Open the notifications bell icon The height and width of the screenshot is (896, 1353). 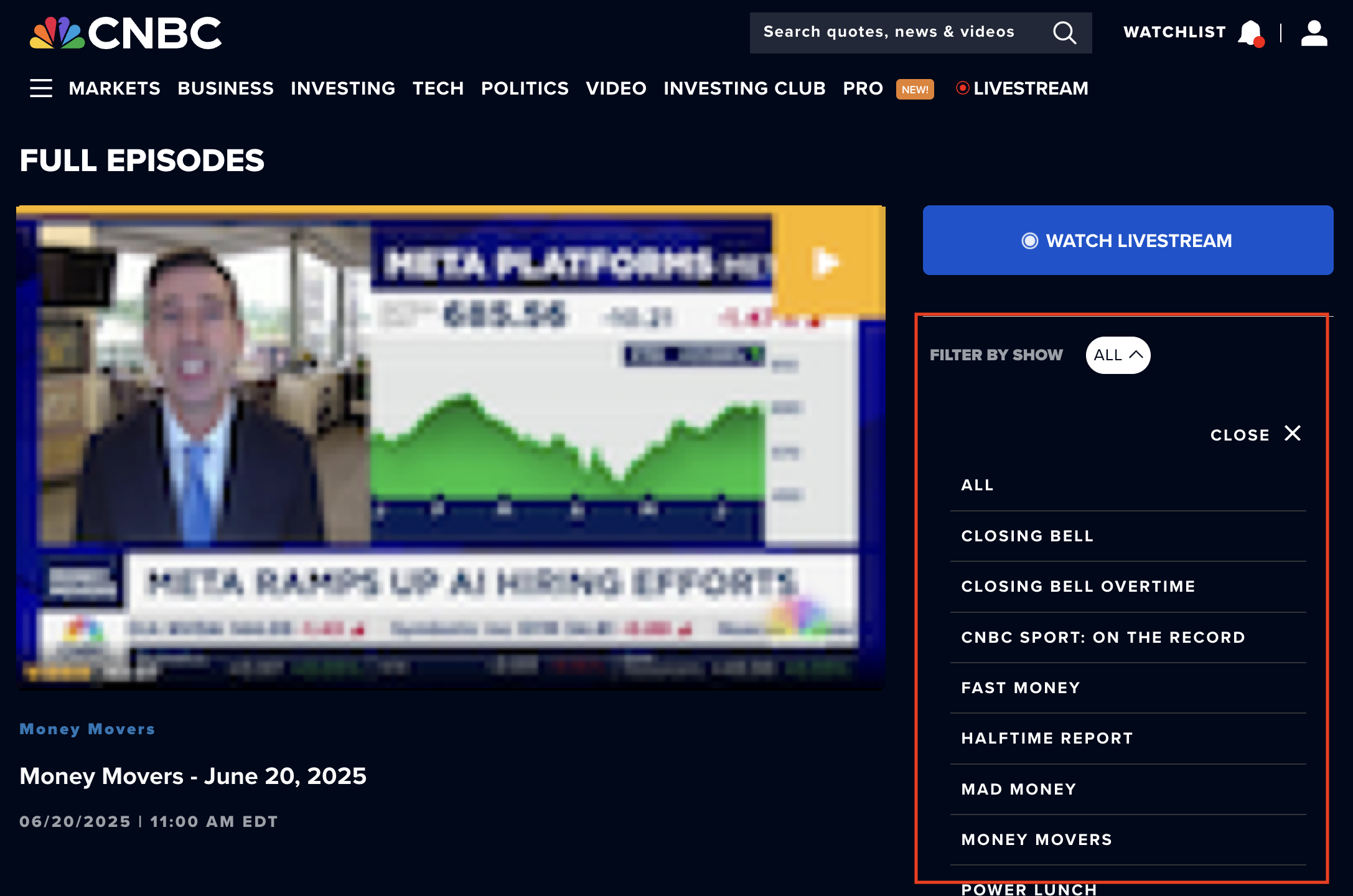(x=1251, y=33)
